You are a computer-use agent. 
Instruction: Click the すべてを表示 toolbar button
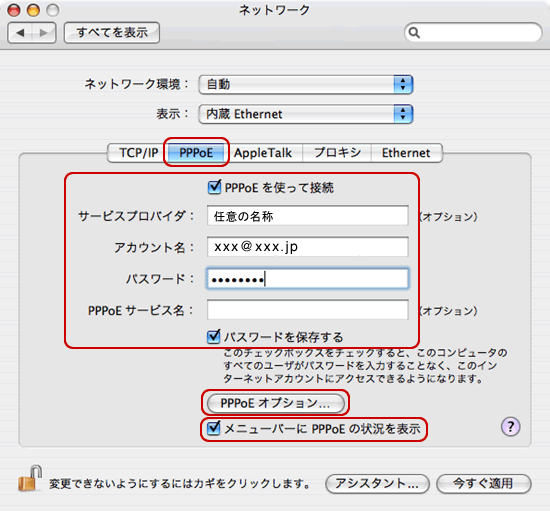112,33
